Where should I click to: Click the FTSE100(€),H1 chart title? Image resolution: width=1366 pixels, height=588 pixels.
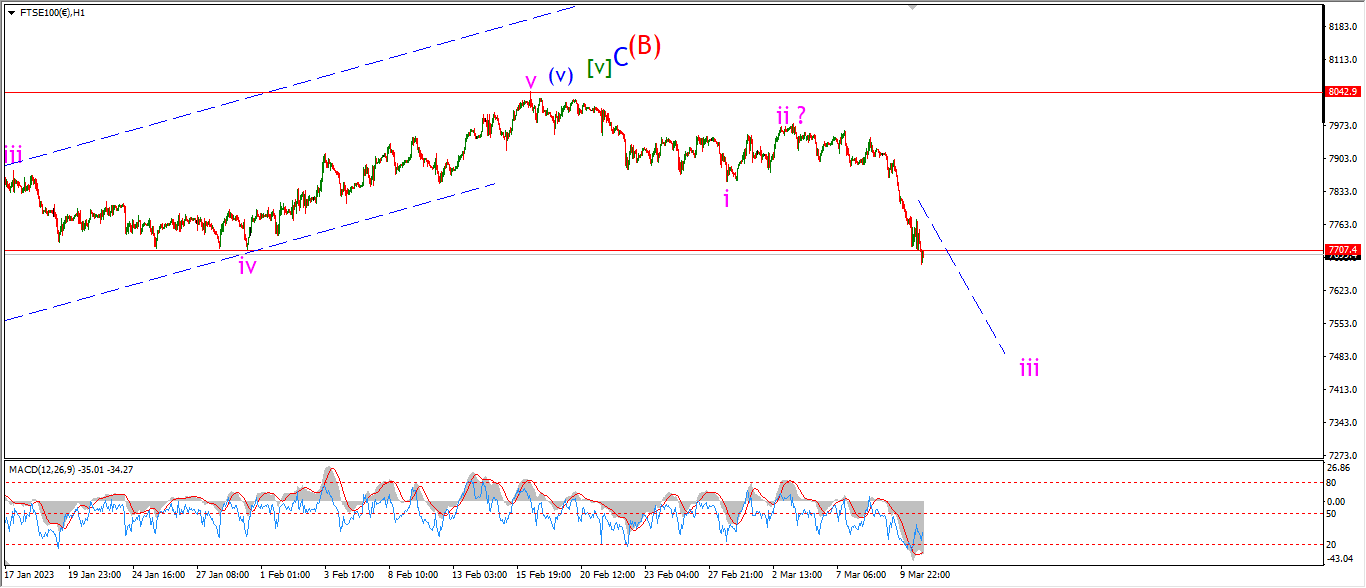coord(52,13)
